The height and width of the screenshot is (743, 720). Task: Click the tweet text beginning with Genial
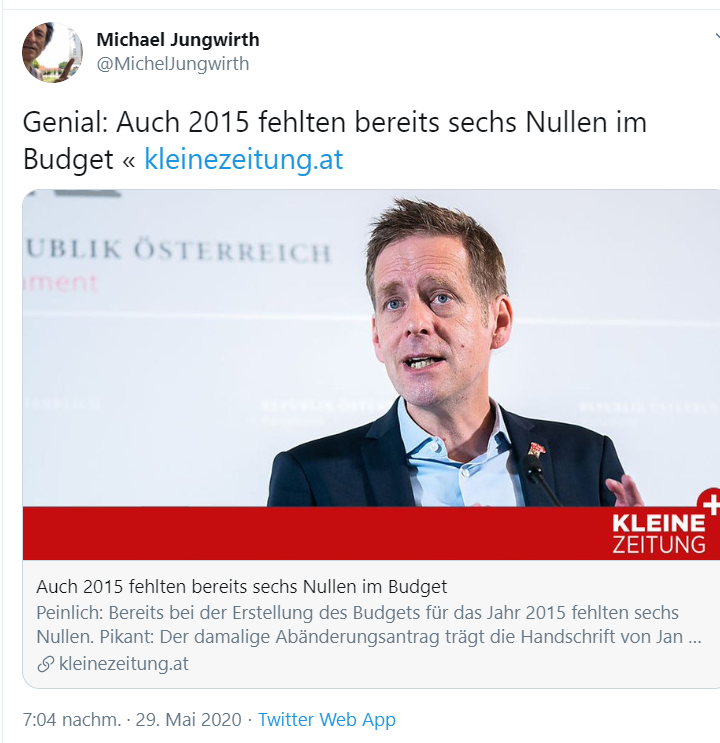point(334,140)
